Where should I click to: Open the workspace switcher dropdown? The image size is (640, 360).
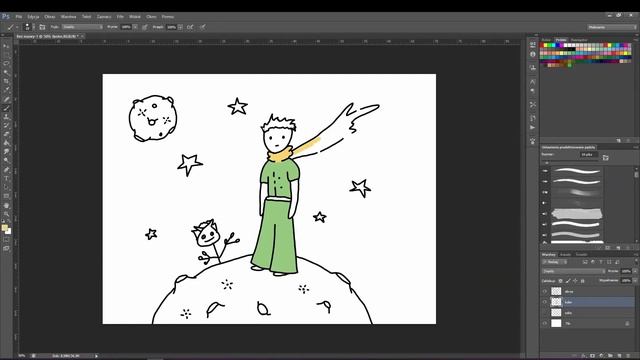click(612, 27)
